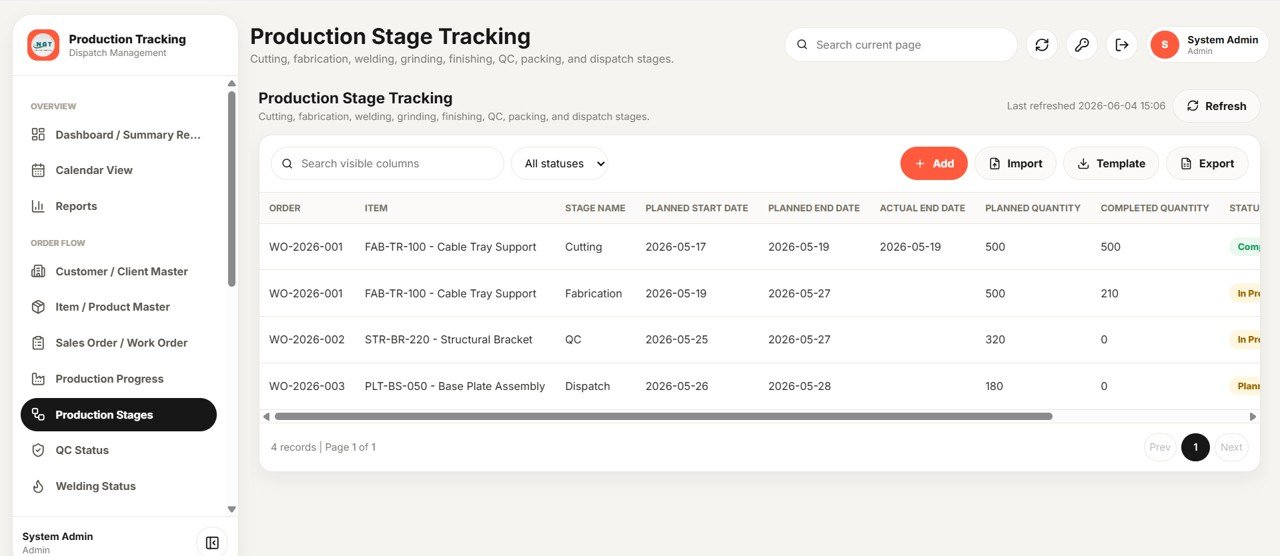
Task: Click the QC Status shield icon
Action: click(38, 450)
